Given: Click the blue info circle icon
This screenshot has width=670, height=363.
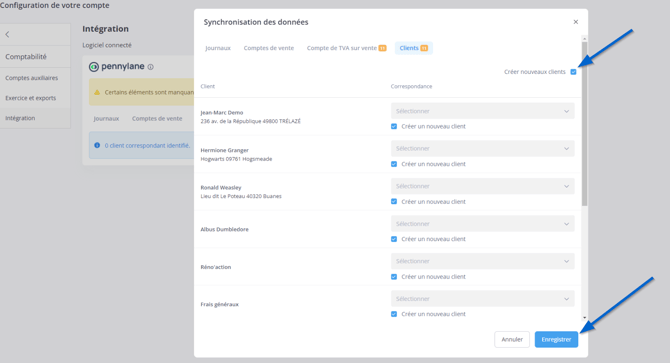Looking at the screenshot, I should click(97, 145).
